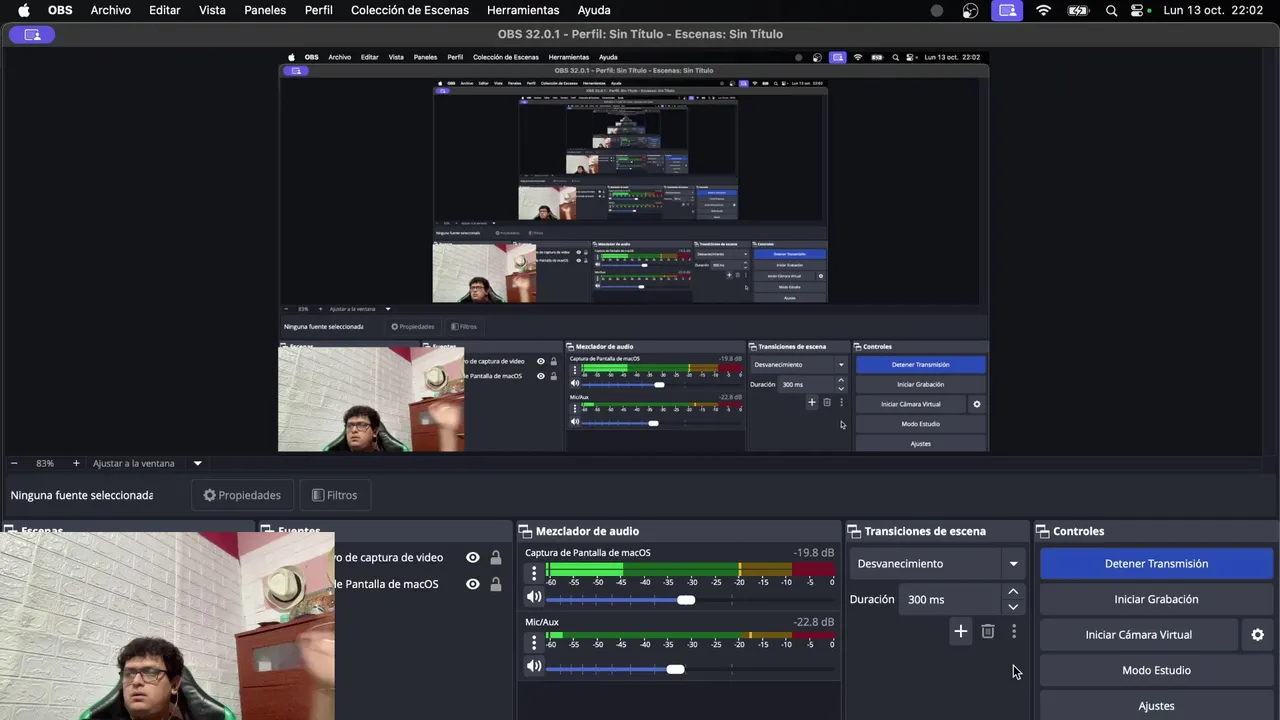Open options dots for Captura de Pantalla de macOS audio
This screenshot has width=1280, height=720.
pyautogui.click(x=534, y=573)
